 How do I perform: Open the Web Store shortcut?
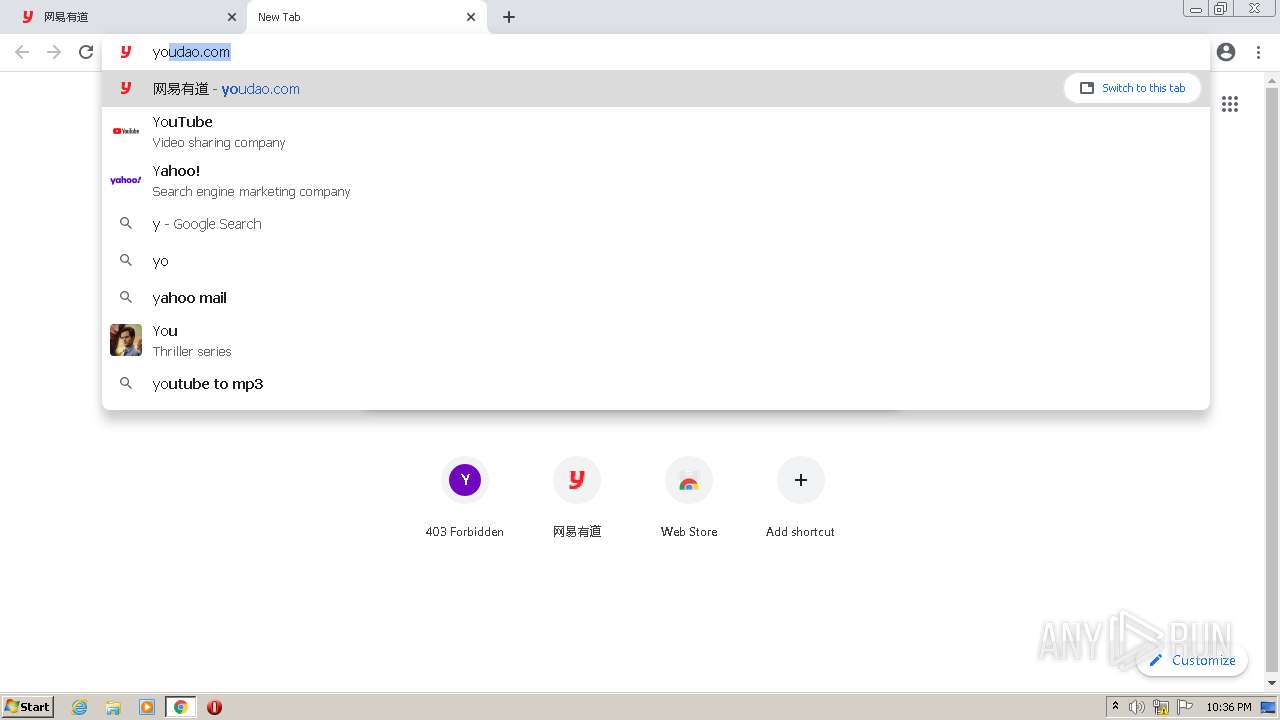click(689, 498)
